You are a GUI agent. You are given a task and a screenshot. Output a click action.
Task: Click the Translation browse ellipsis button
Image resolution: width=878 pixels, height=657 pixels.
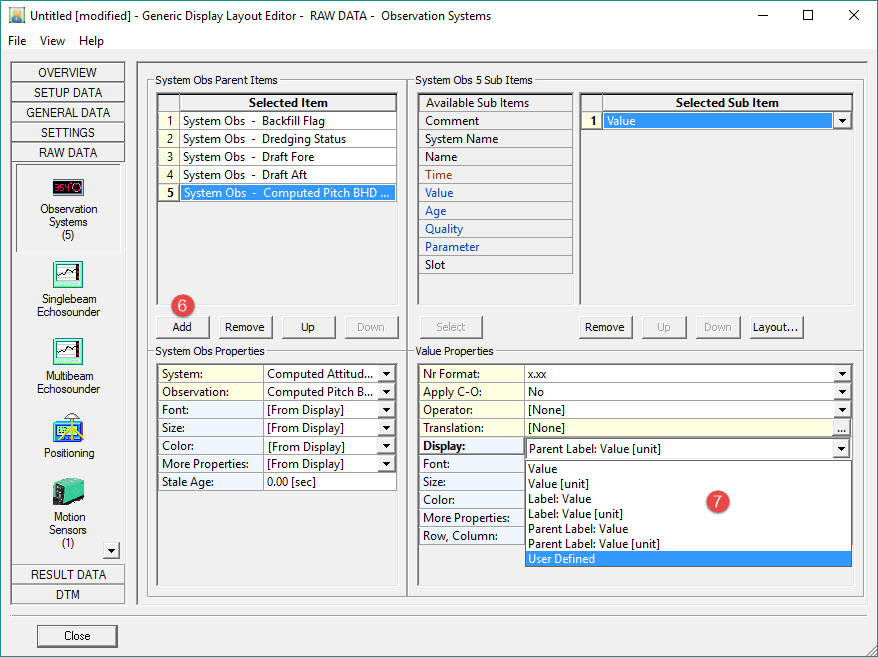[x=842, y=428]
